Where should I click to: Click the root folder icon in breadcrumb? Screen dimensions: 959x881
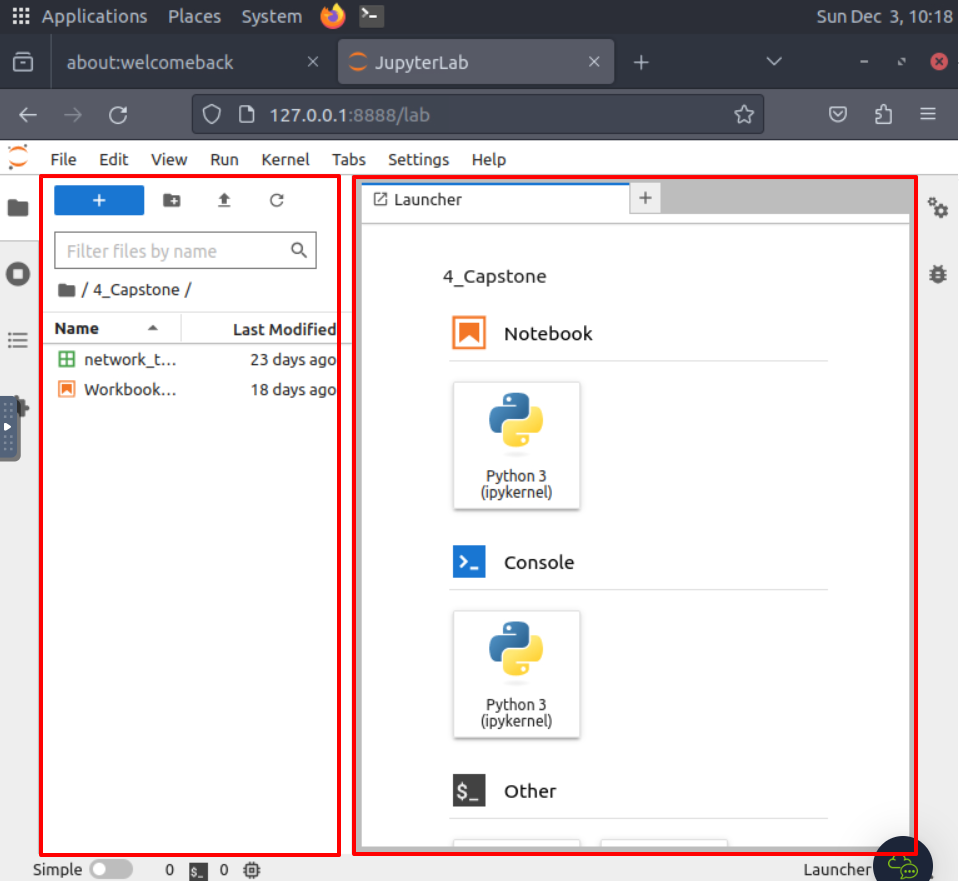click(x=67, y=290)
